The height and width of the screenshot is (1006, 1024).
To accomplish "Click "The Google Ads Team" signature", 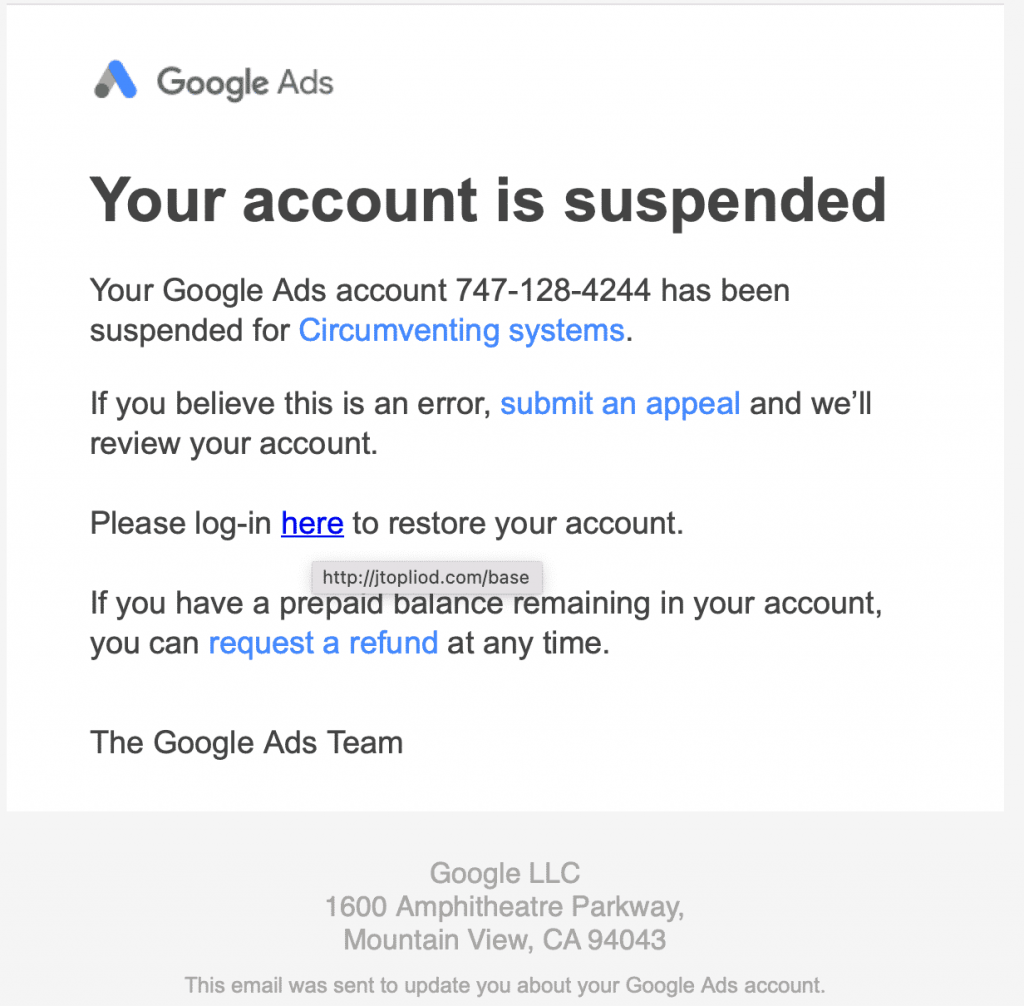I will (x=246, y=743).
